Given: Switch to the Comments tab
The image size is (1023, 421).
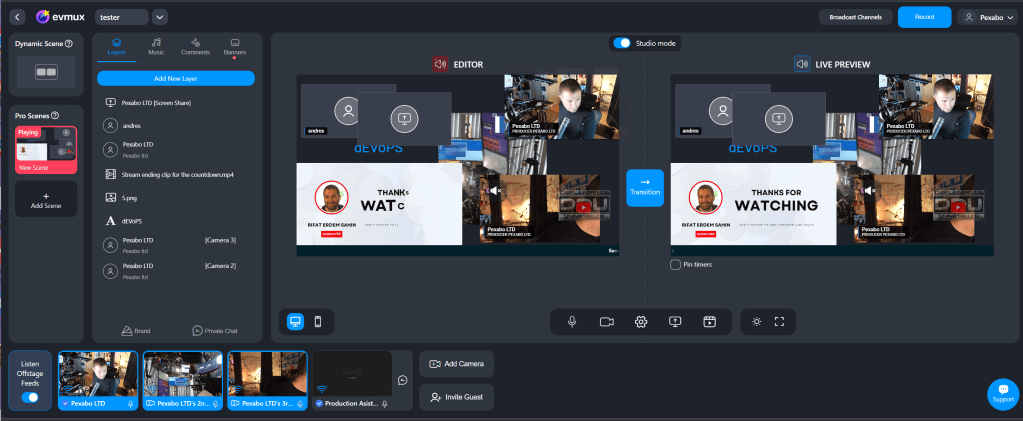Looking at the screenshot, I should 195,47.
